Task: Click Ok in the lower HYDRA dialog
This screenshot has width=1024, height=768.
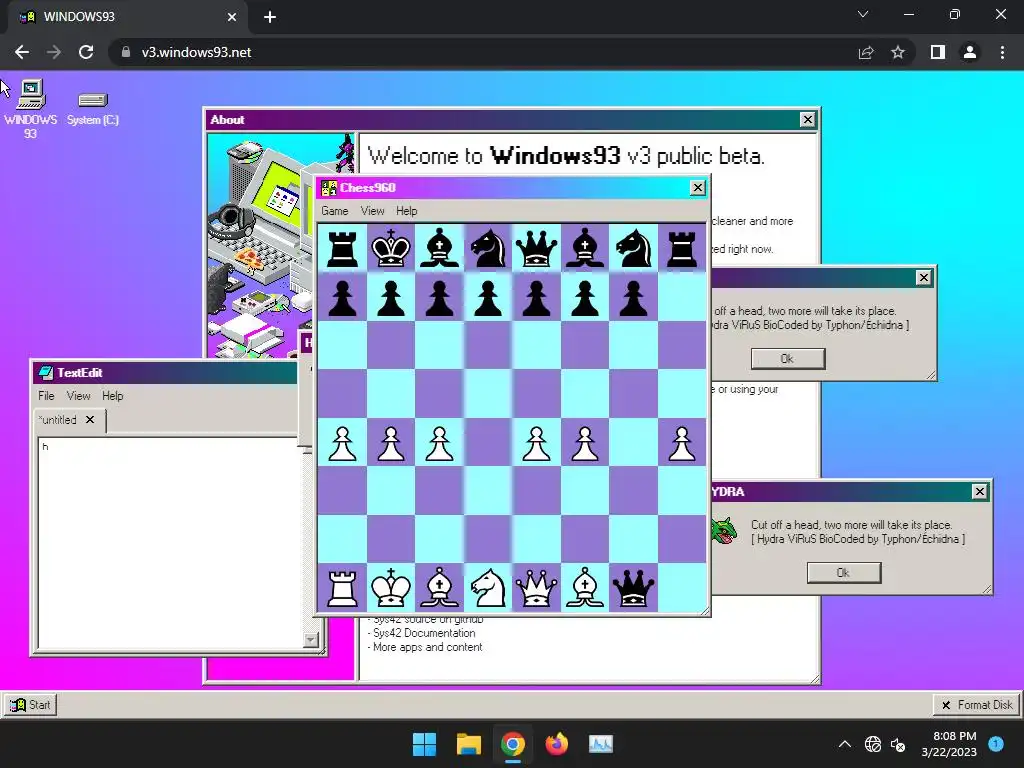Action: coord(844,573)
